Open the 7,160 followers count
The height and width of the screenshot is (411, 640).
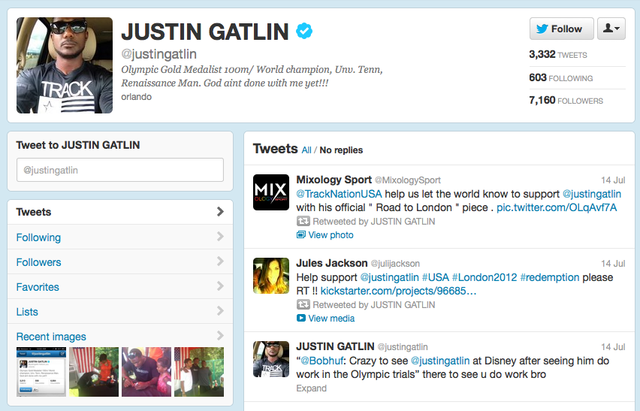566,100
